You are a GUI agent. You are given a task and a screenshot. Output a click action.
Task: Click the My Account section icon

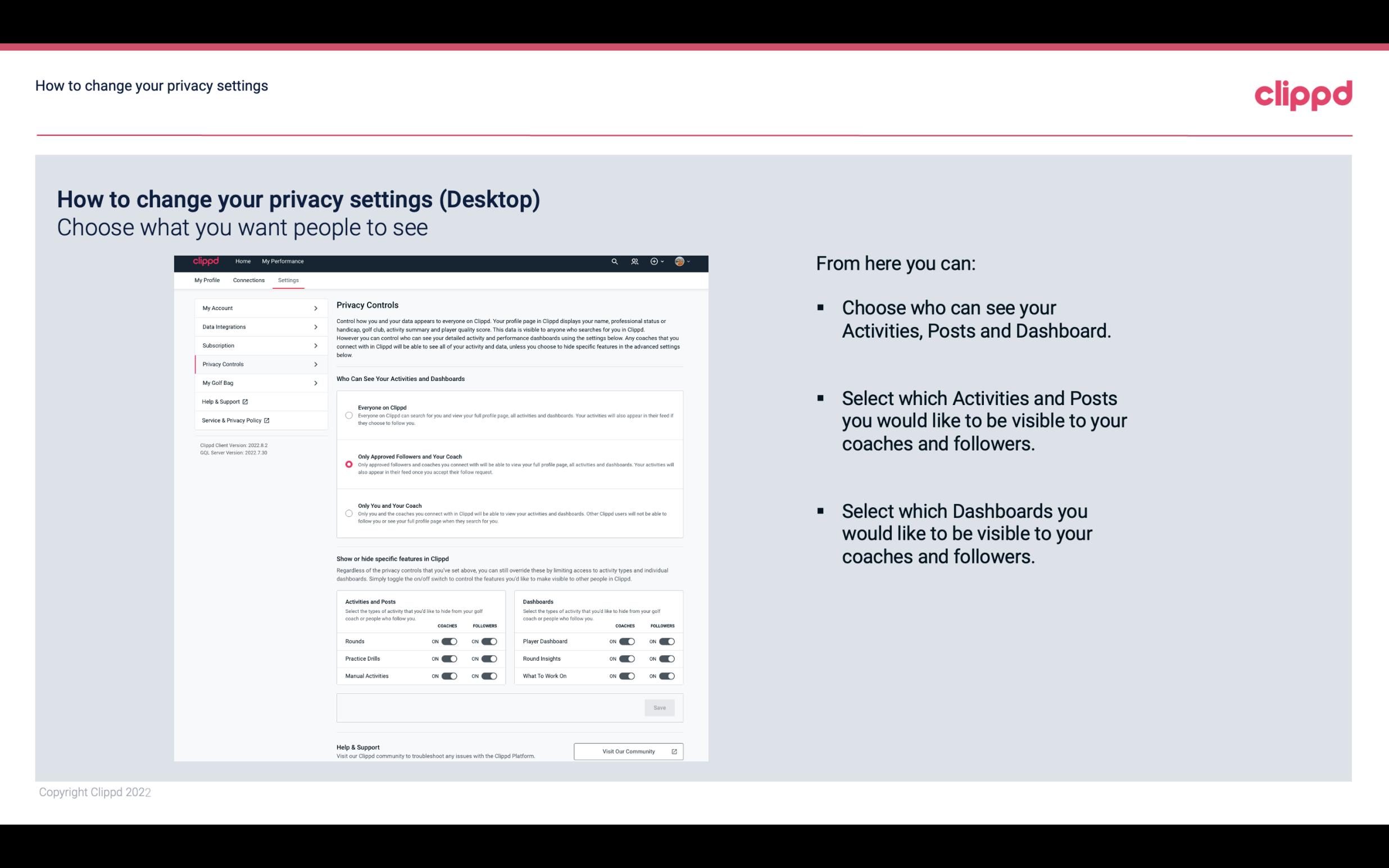[x=317, y=307]
